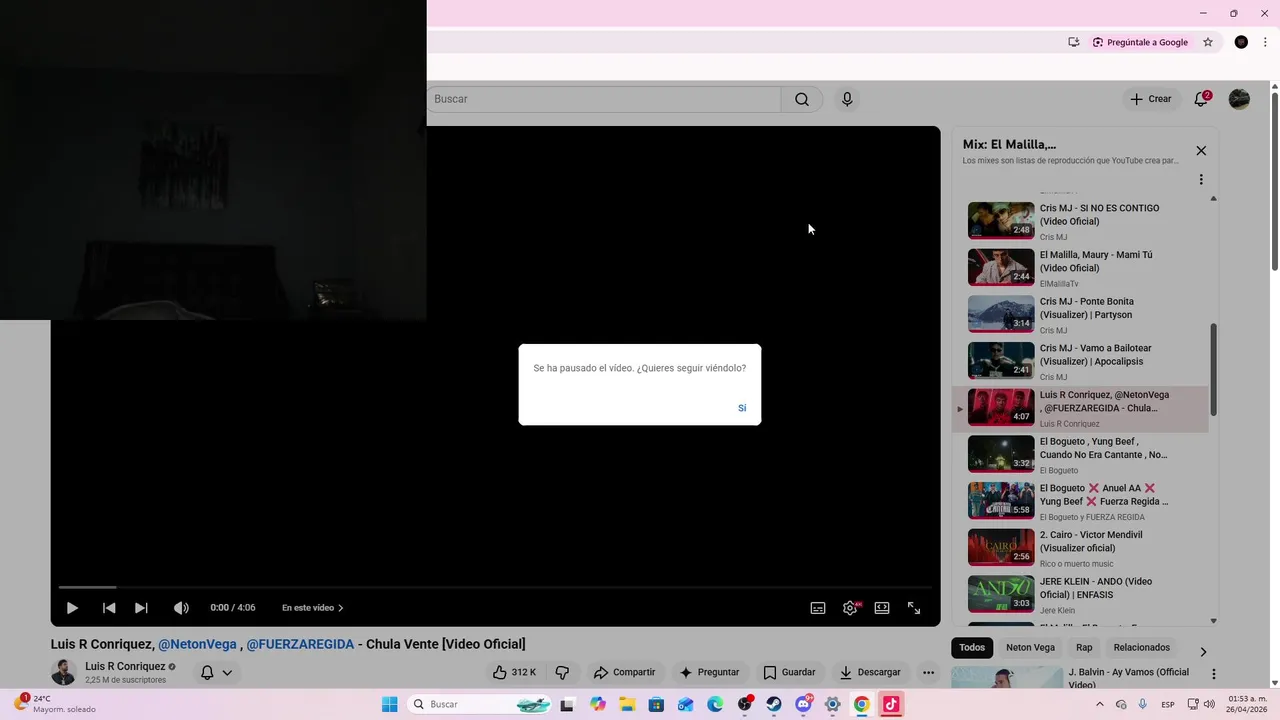Click the video progress bar
Image resolution: width=1280 pixels, height=720 pixels.
pyautogui.click(x=495, y=587)
